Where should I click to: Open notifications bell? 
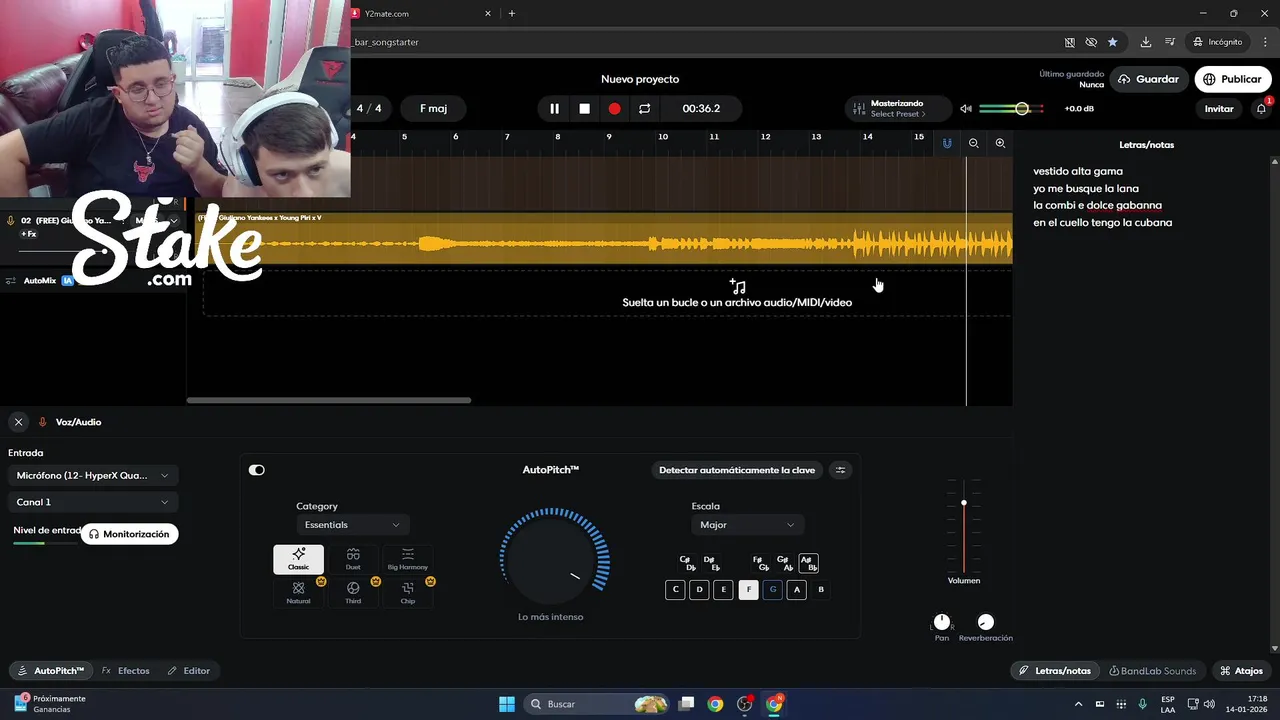(1261, 108)
